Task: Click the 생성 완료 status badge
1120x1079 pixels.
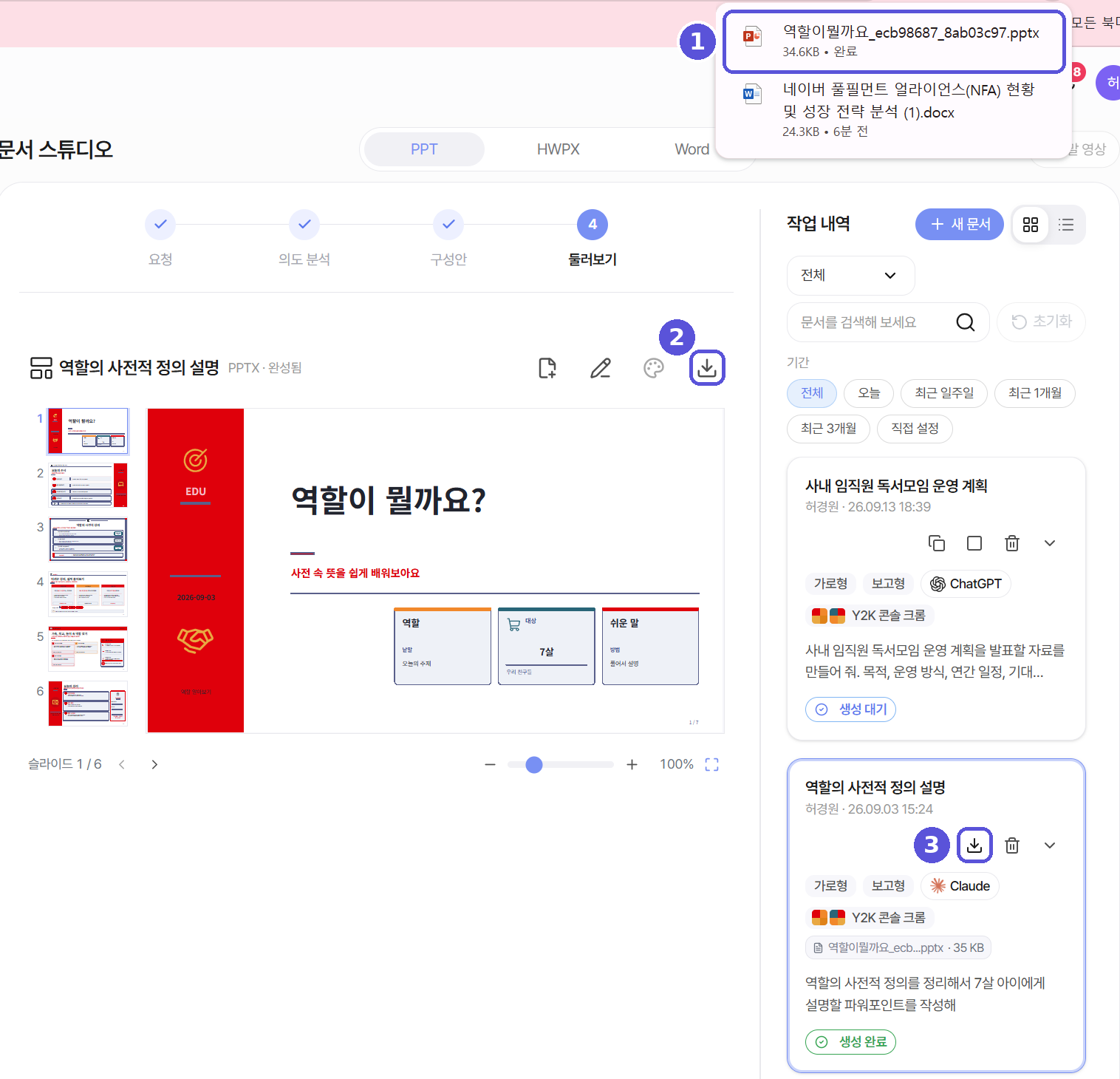Action: (850, 1042)
